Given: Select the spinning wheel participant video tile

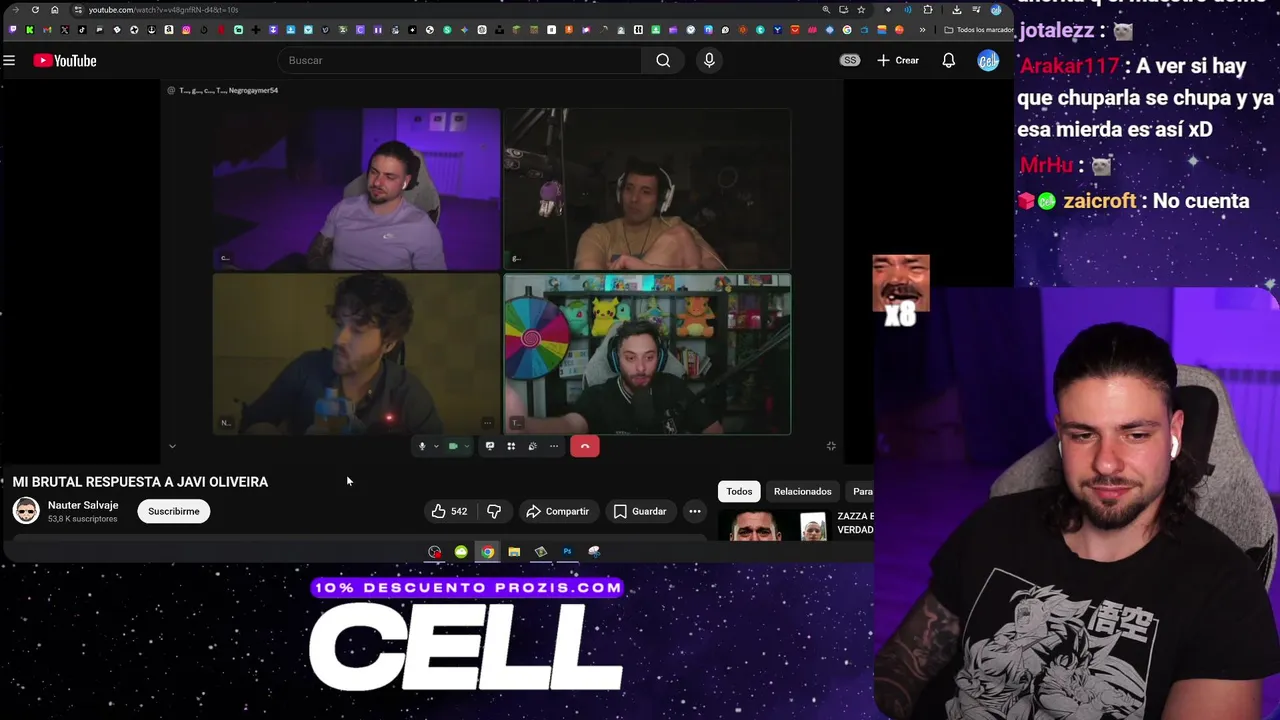Looking at the screenshot, I should point(647,355).
